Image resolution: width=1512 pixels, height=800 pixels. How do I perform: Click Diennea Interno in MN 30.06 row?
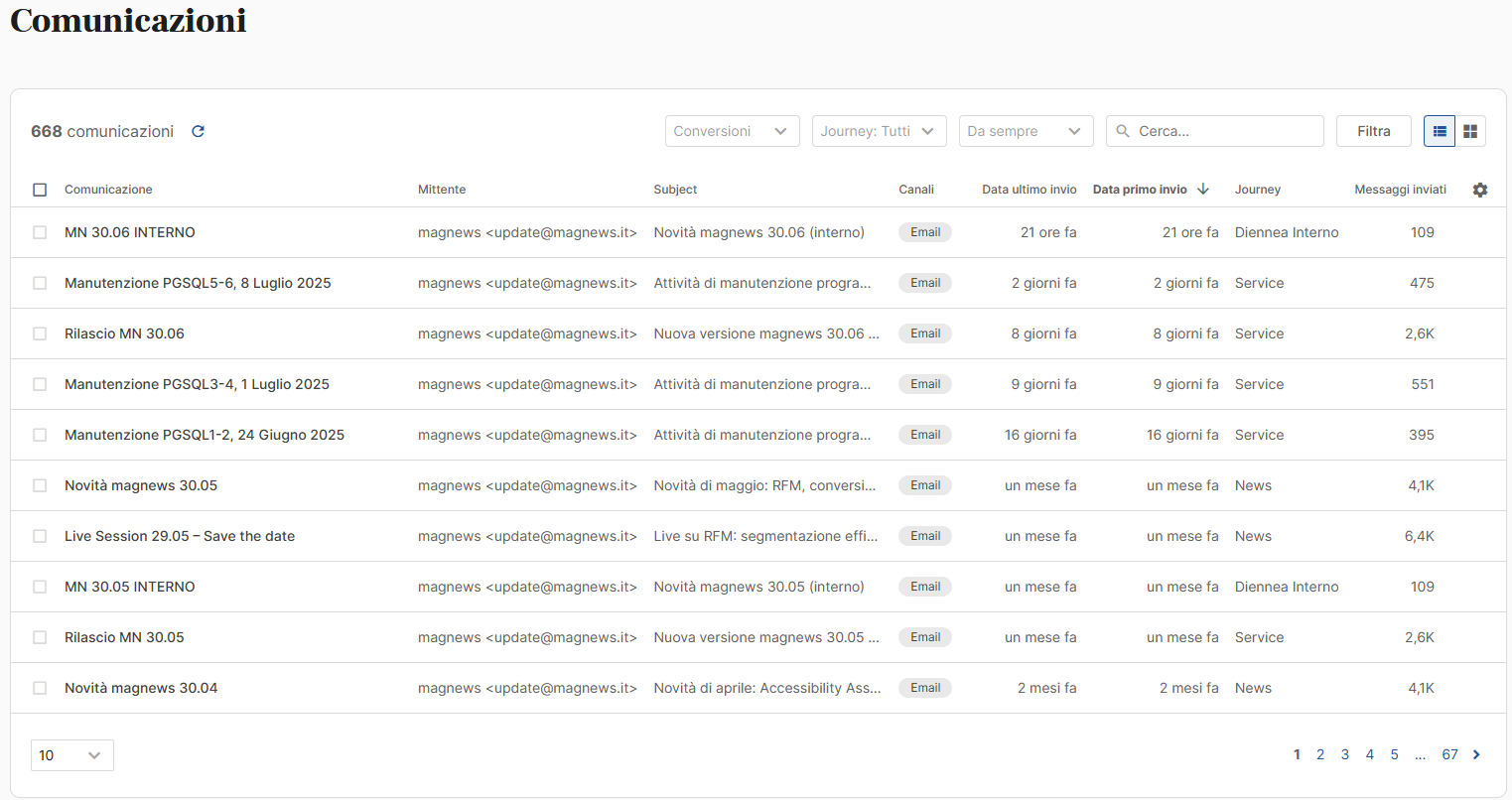1287,232
